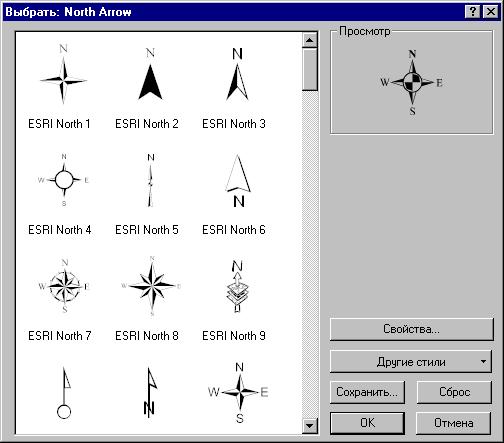Click the ESRI North 3 label
This screenshot has height=443, width=504.
click(234, 124)
